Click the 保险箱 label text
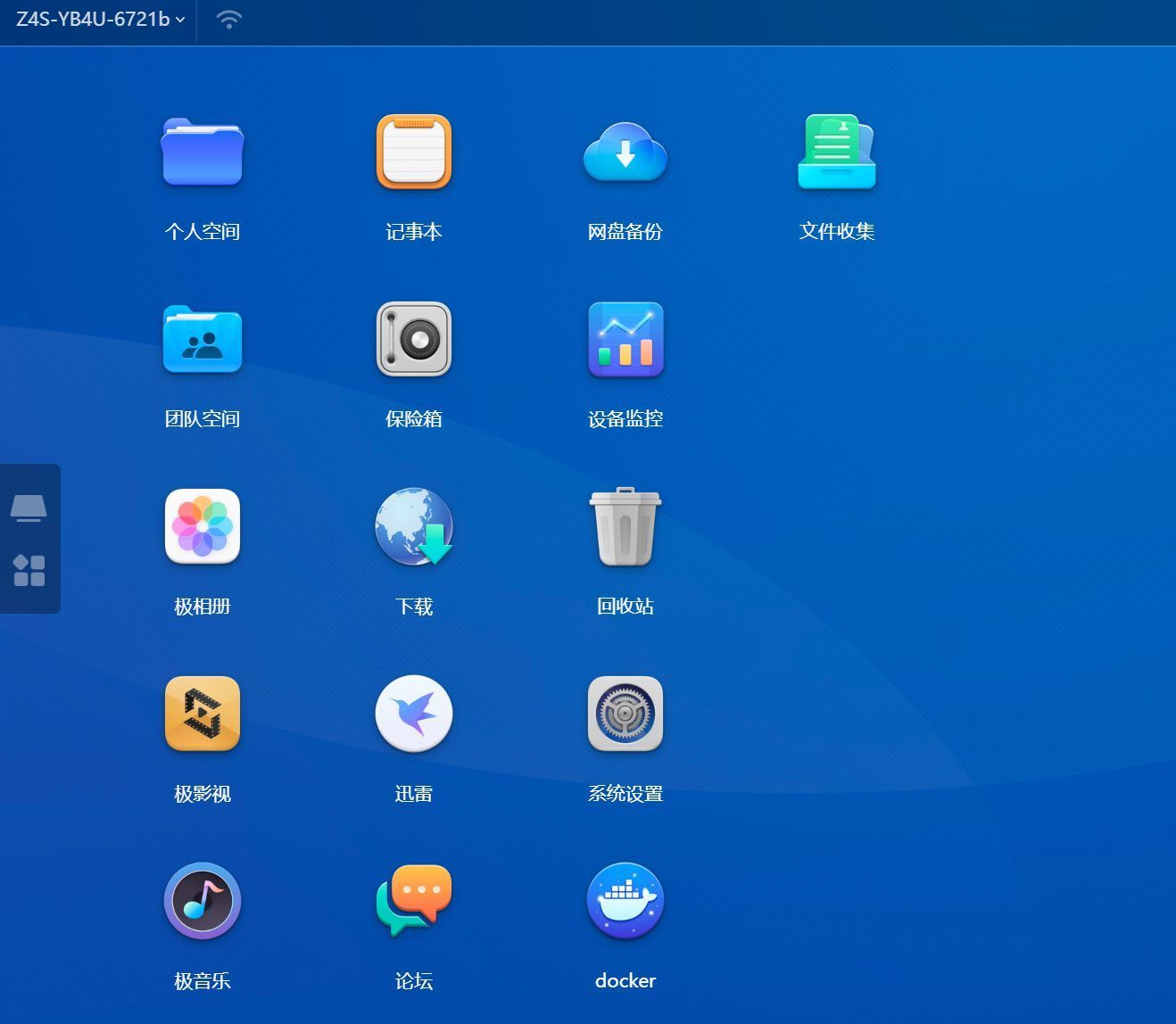The image size is (1176, 1024). pyautogui.click(x=414, y=419)
